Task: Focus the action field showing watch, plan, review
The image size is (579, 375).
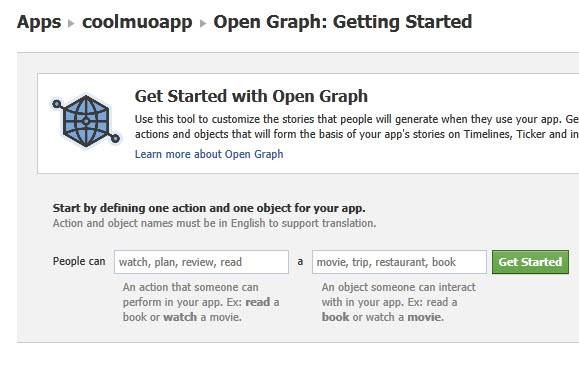Action: tap(201, 262)
